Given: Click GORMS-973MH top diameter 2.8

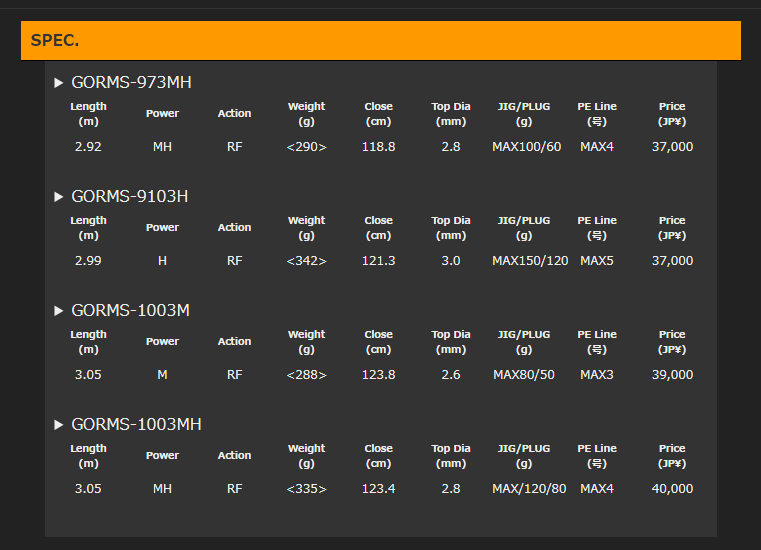Looking at the screenshot, I should pos(451,147).
